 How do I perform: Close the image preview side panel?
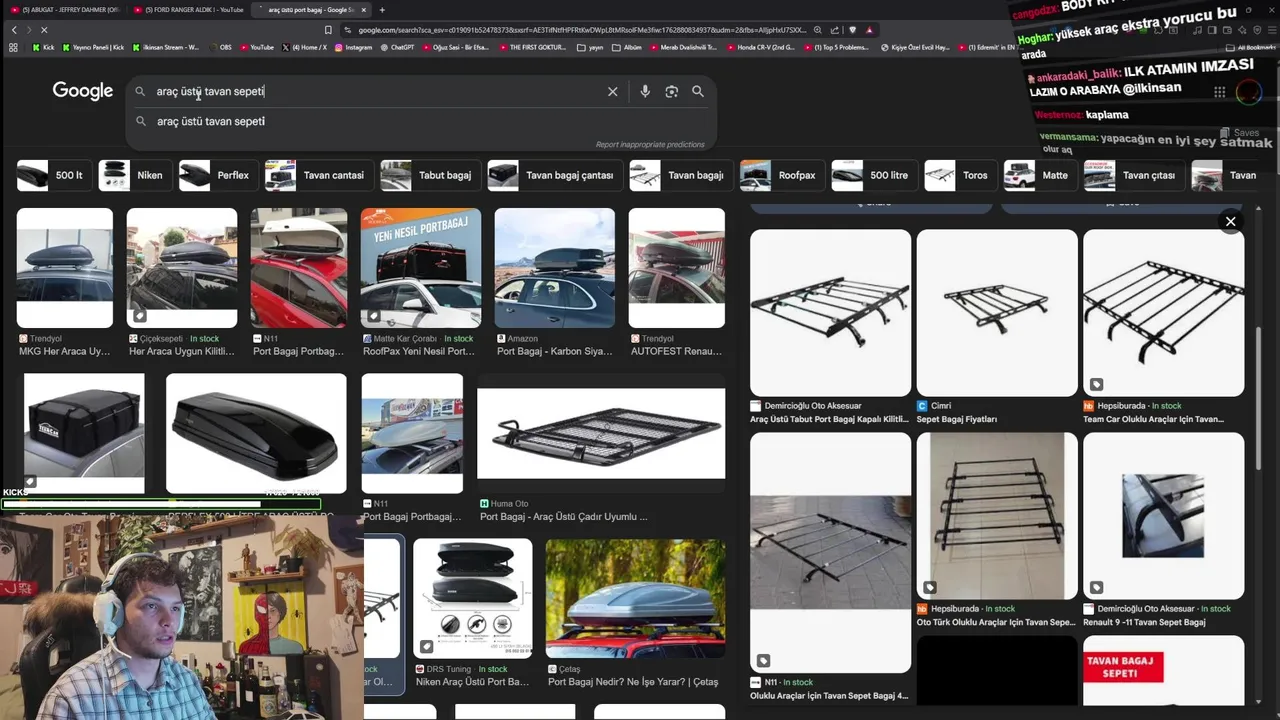(1231, 222)
